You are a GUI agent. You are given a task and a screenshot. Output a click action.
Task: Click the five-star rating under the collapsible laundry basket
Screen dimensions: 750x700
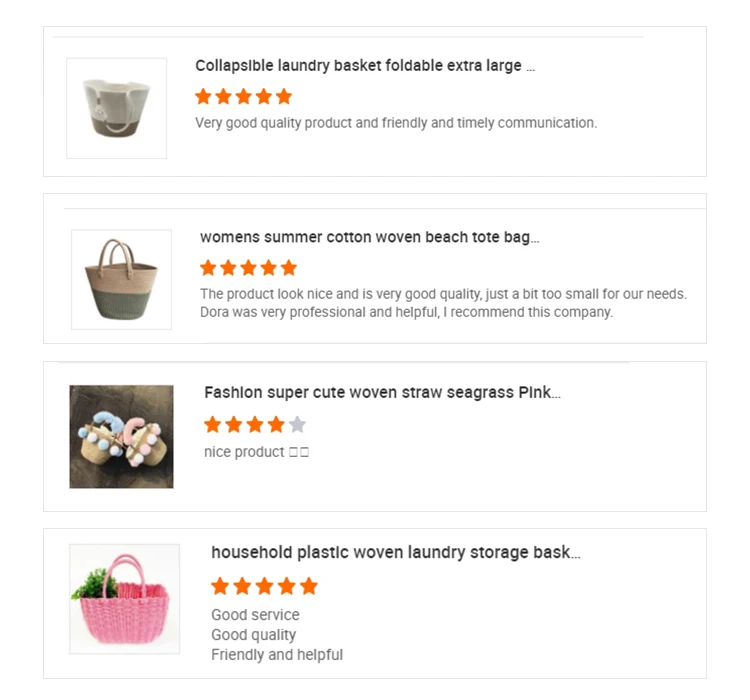click(243, 97)
